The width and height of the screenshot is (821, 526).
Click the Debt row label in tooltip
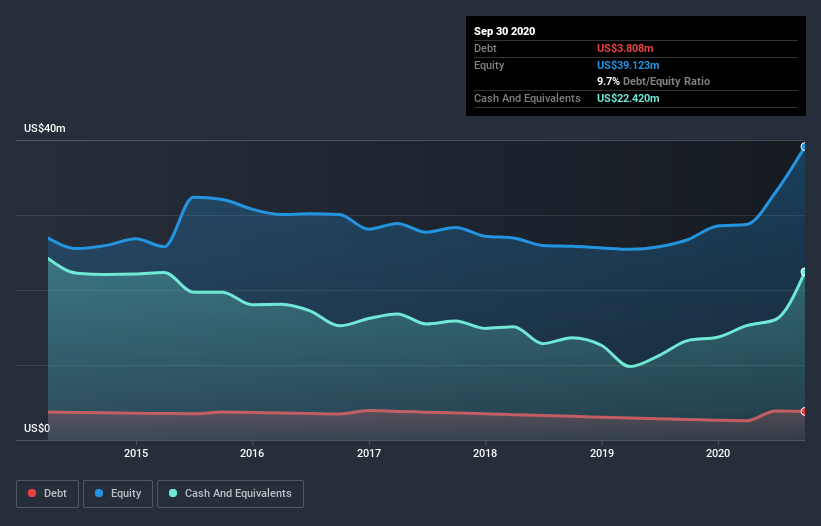click(485, 48)
